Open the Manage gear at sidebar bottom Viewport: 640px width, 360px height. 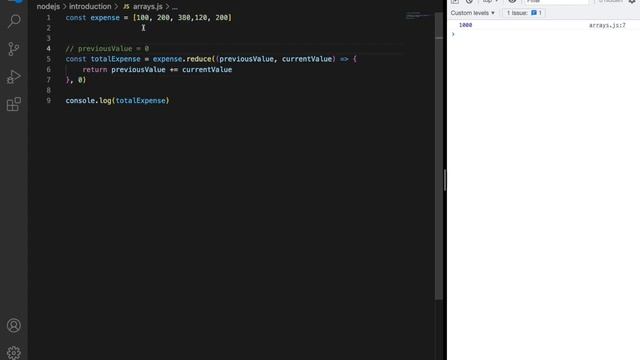click(14, 353)
